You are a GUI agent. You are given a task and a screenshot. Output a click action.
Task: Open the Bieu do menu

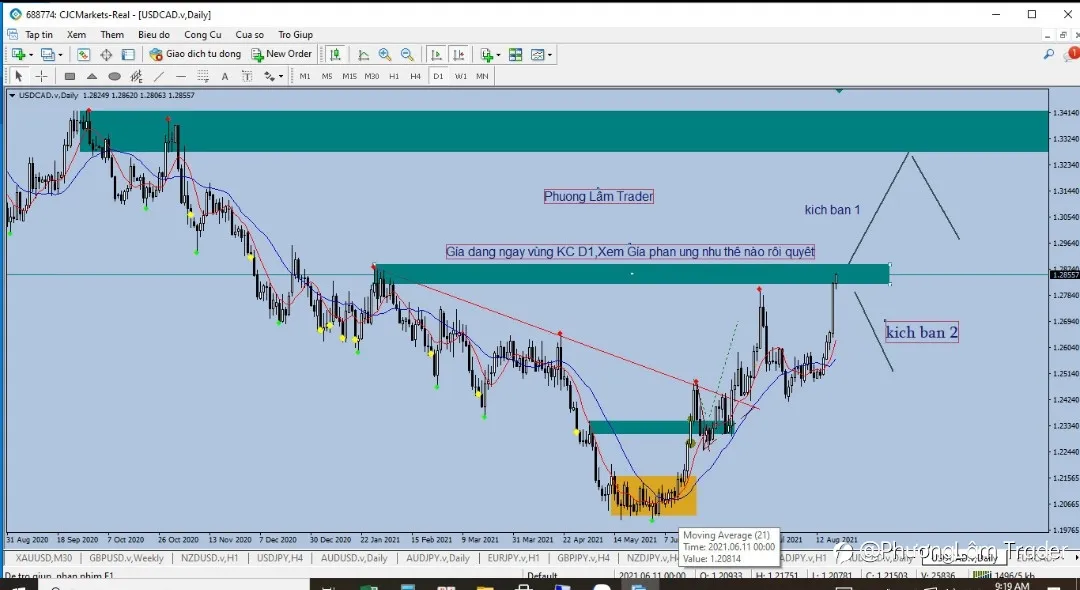pos(154,34)
